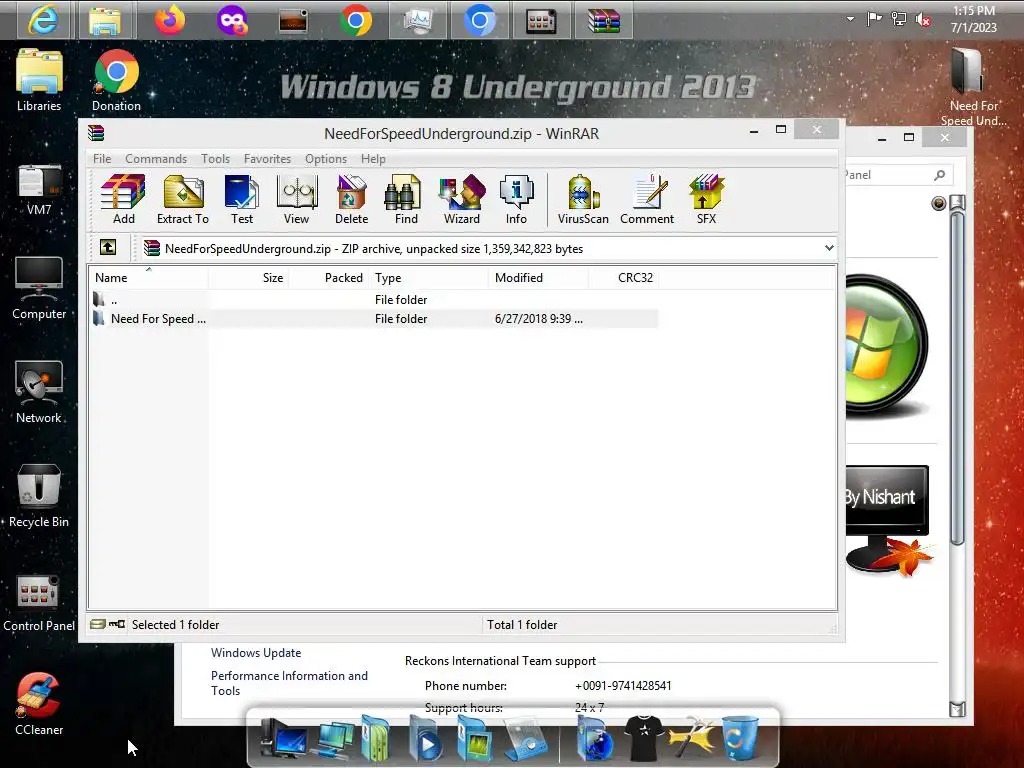1024x768 pixels.
Task: Click the background window's vertical scrollbar
Action: click(957, 377)
